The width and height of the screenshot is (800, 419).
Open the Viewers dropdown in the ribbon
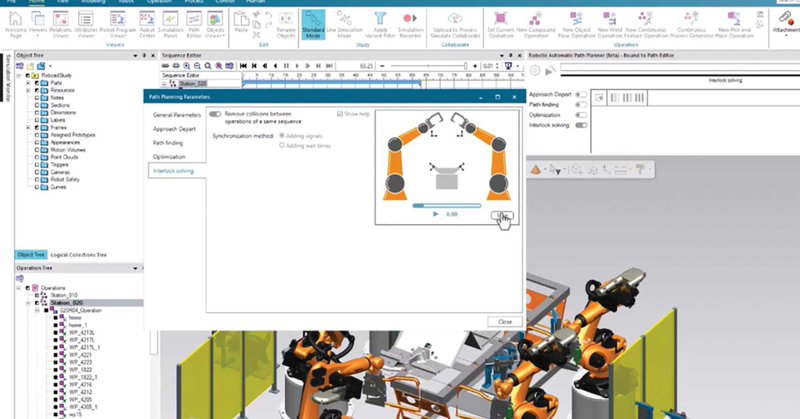point(38,36)
